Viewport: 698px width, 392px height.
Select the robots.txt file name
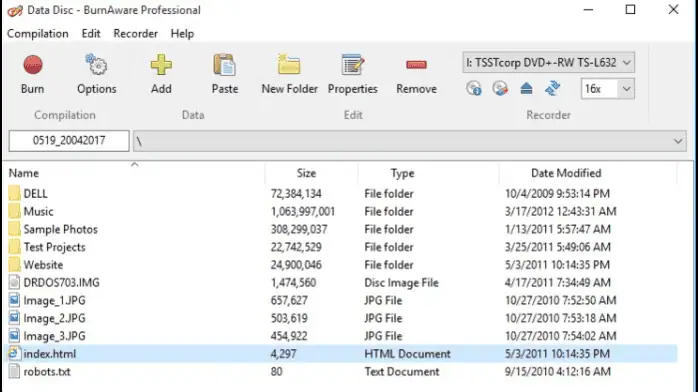click(x=47, y=372)
